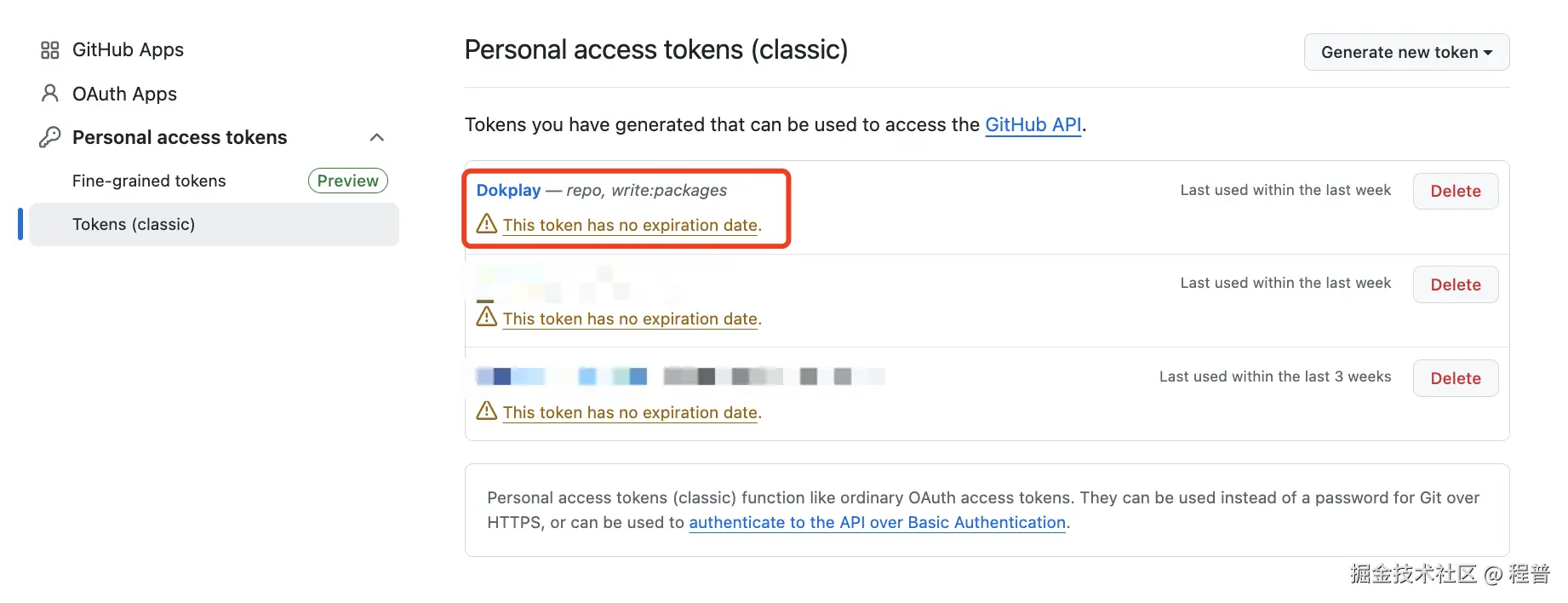Screen dimensions: 1568x603
Task: Delete the Dokplay token
Action: (1456, 191)
